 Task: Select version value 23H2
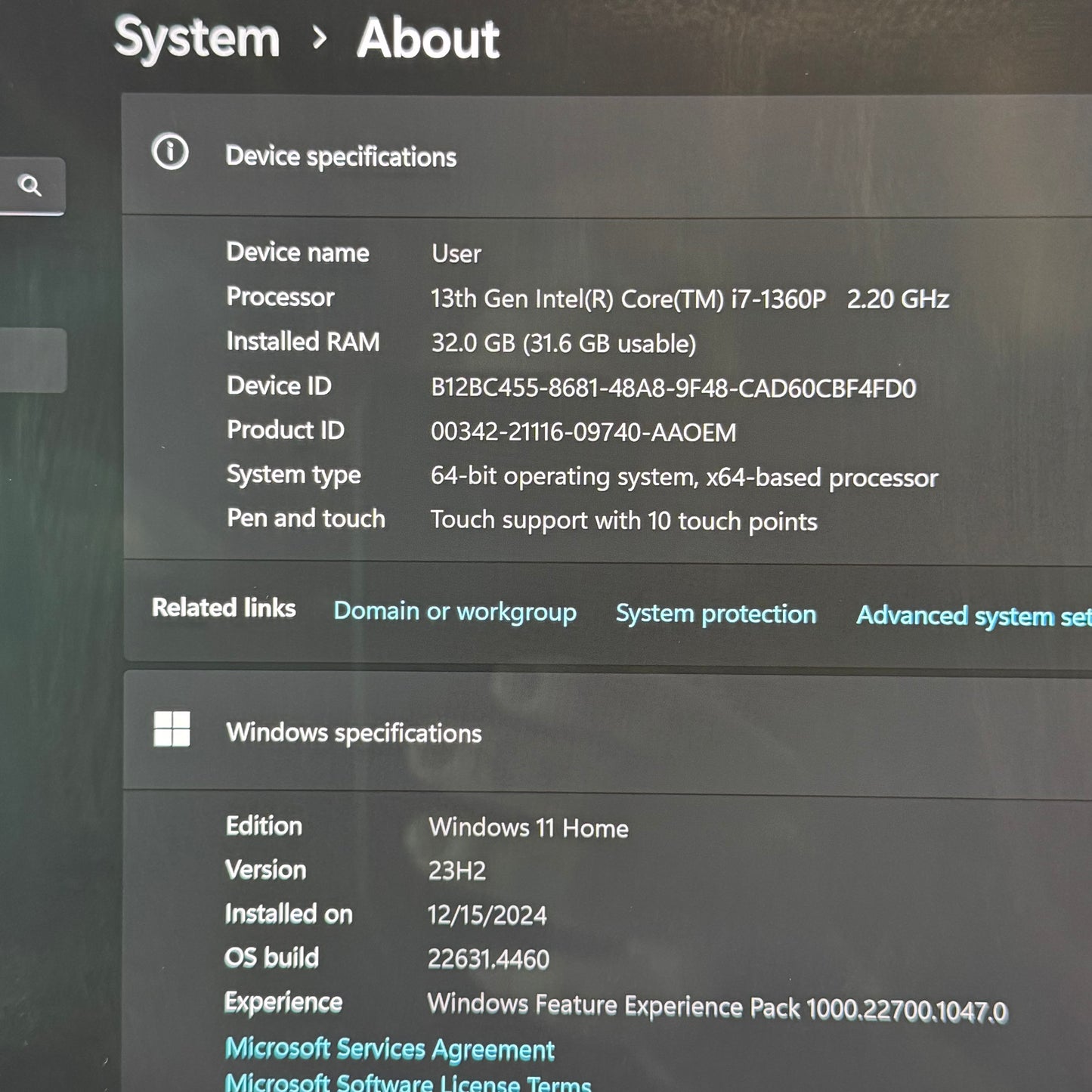click(456, 871)
